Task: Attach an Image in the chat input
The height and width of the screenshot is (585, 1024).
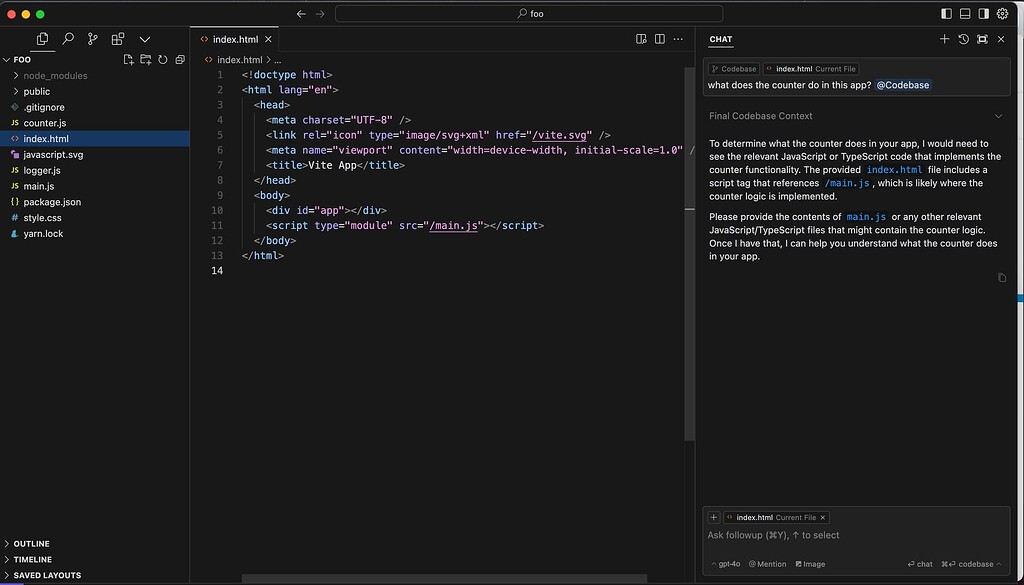Action: 808,564
